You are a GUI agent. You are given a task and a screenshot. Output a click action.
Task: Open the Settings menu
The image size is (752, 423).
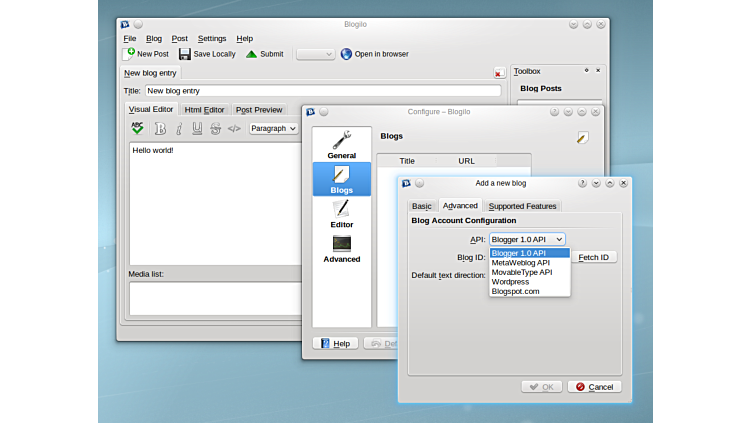pos(212,38)
